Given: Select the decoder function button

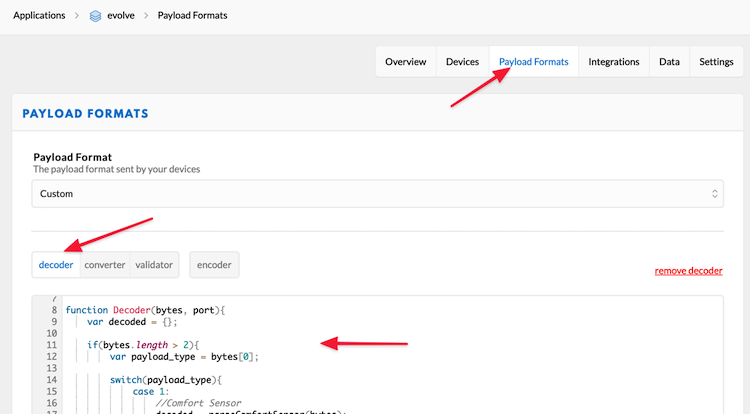Looking at the screenshot, I should [x=56, y=265].
